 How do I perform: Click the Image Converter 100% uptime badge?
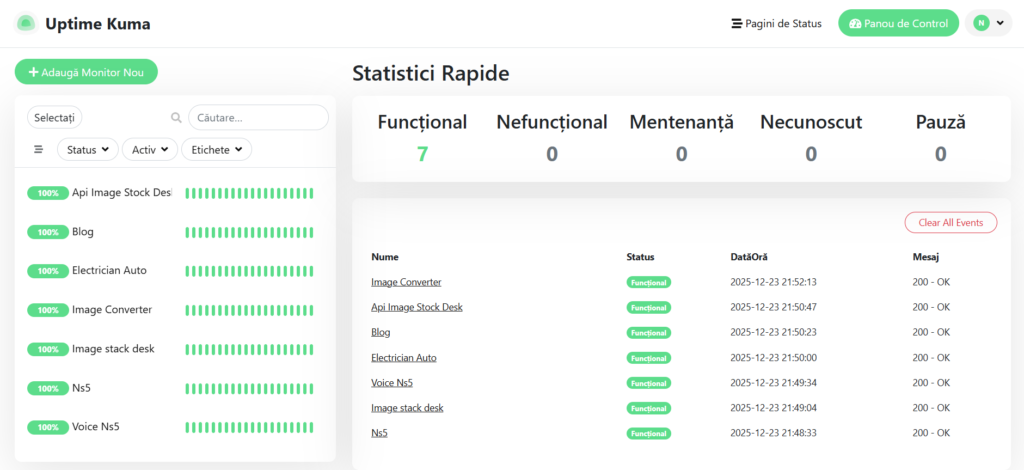pyautogui.click(x=48, y=310)
